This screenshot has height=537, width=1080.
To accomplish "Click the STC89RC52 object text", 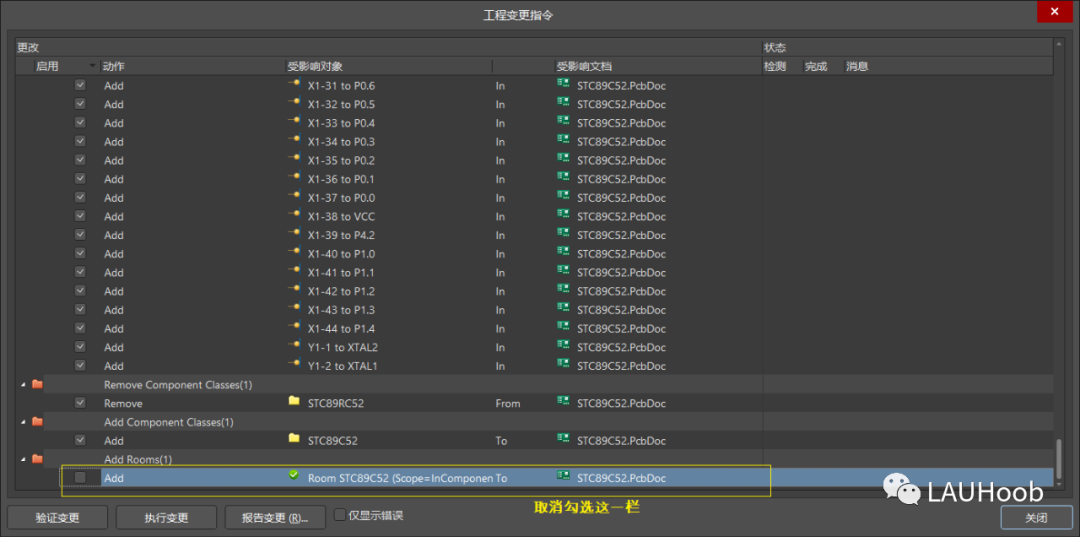I will 335,403.
